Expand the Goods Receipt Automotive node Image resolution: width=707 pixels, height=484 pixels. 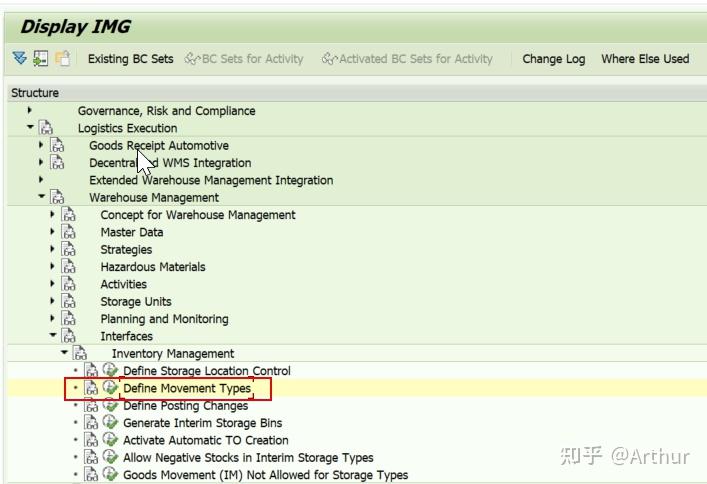tap(41, 145)
